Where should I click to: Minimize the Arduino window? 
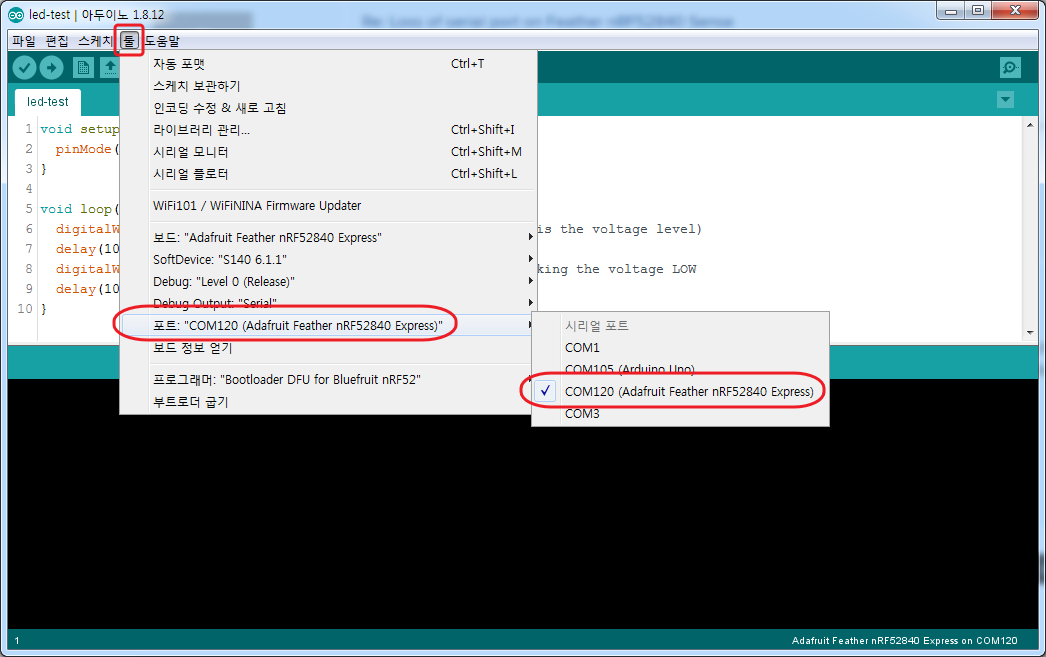(951, 11)
